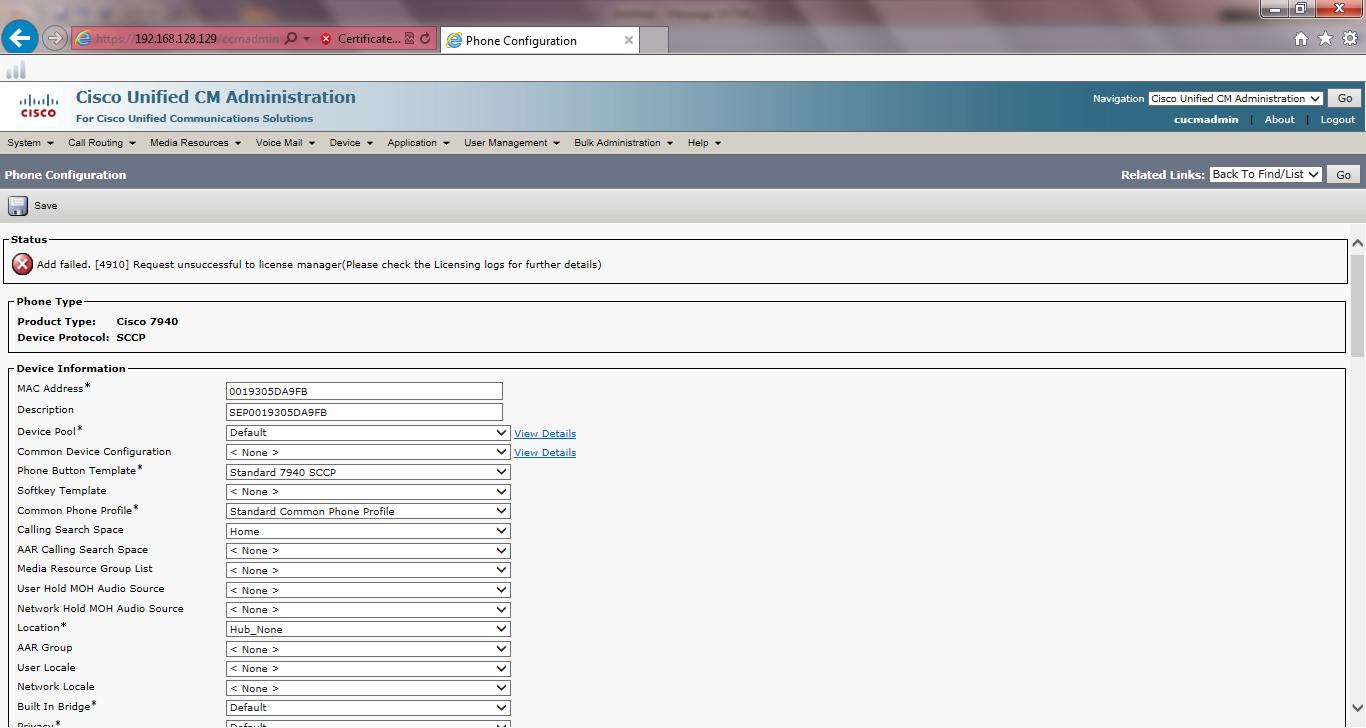Click the red error status icon
The height and width of the screenshot is (728, 1366).
pos(22,264)
